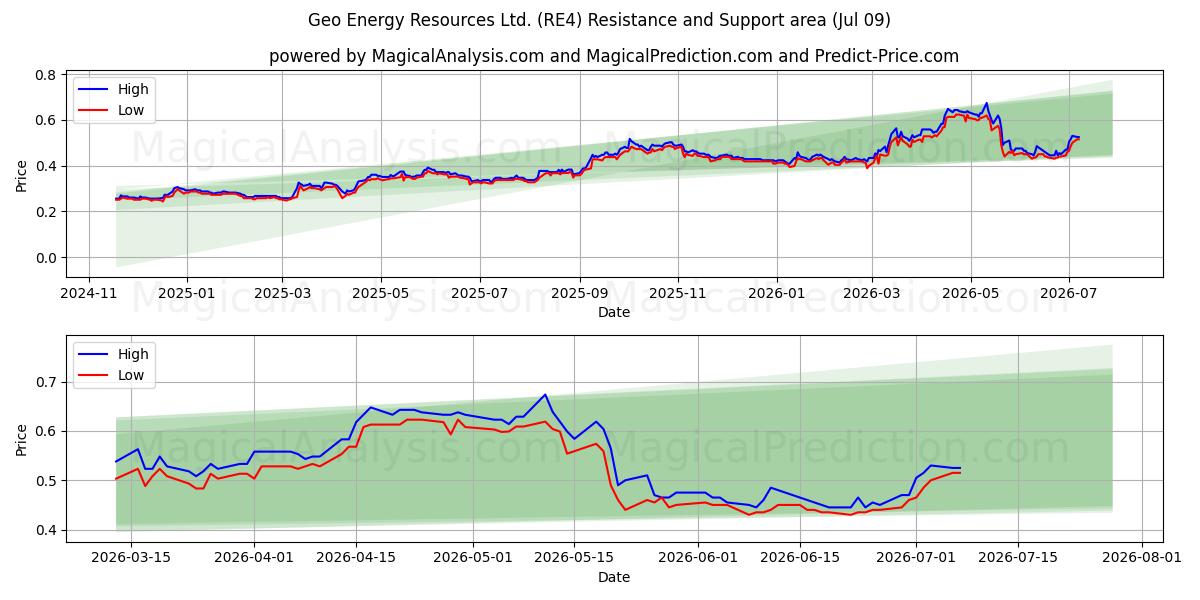1200x600 pixels.
Task: Click the '0.8' price tick on top chart
Action: tap(44, 75)
